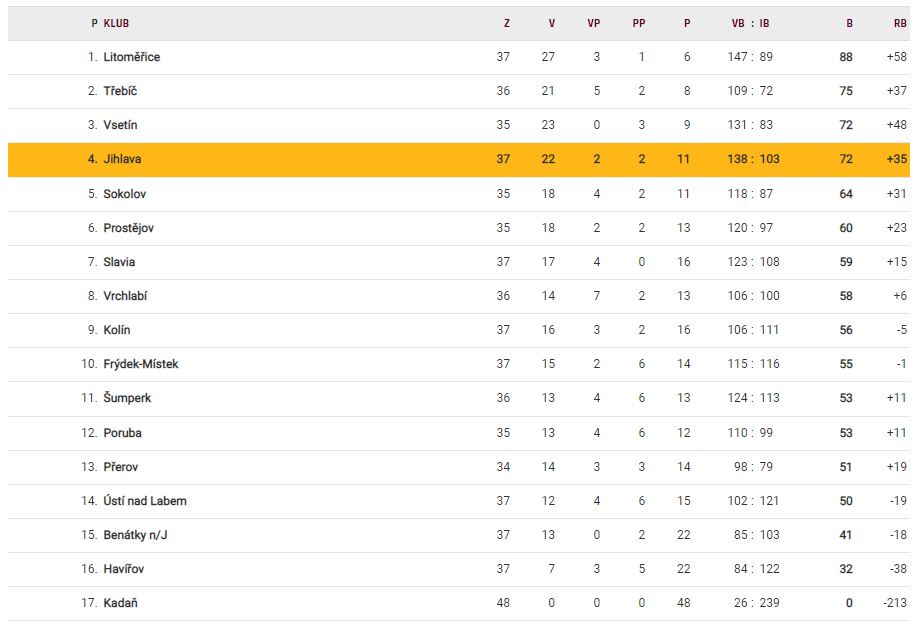The width and height of the screenshot is (920, 621).
Task: Open the Prostějov club page link
Action: coord(128,228)
